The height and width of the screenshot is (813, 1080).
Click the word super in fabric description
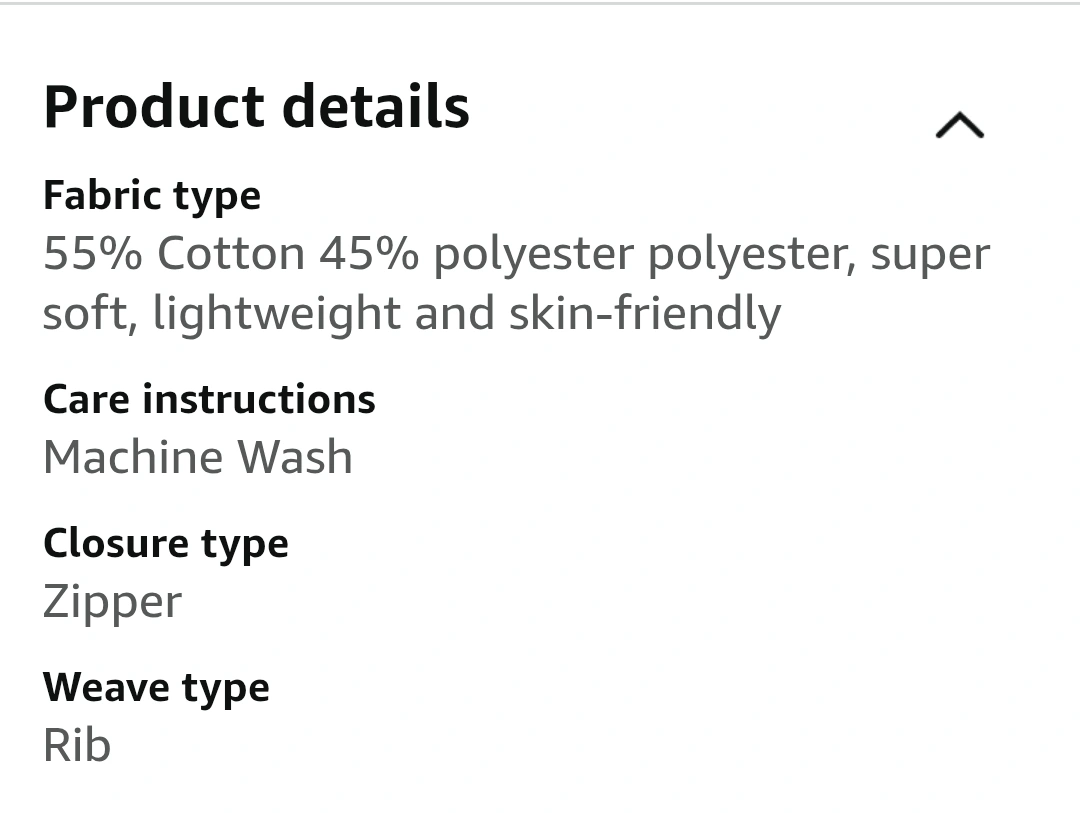(931, 256)
